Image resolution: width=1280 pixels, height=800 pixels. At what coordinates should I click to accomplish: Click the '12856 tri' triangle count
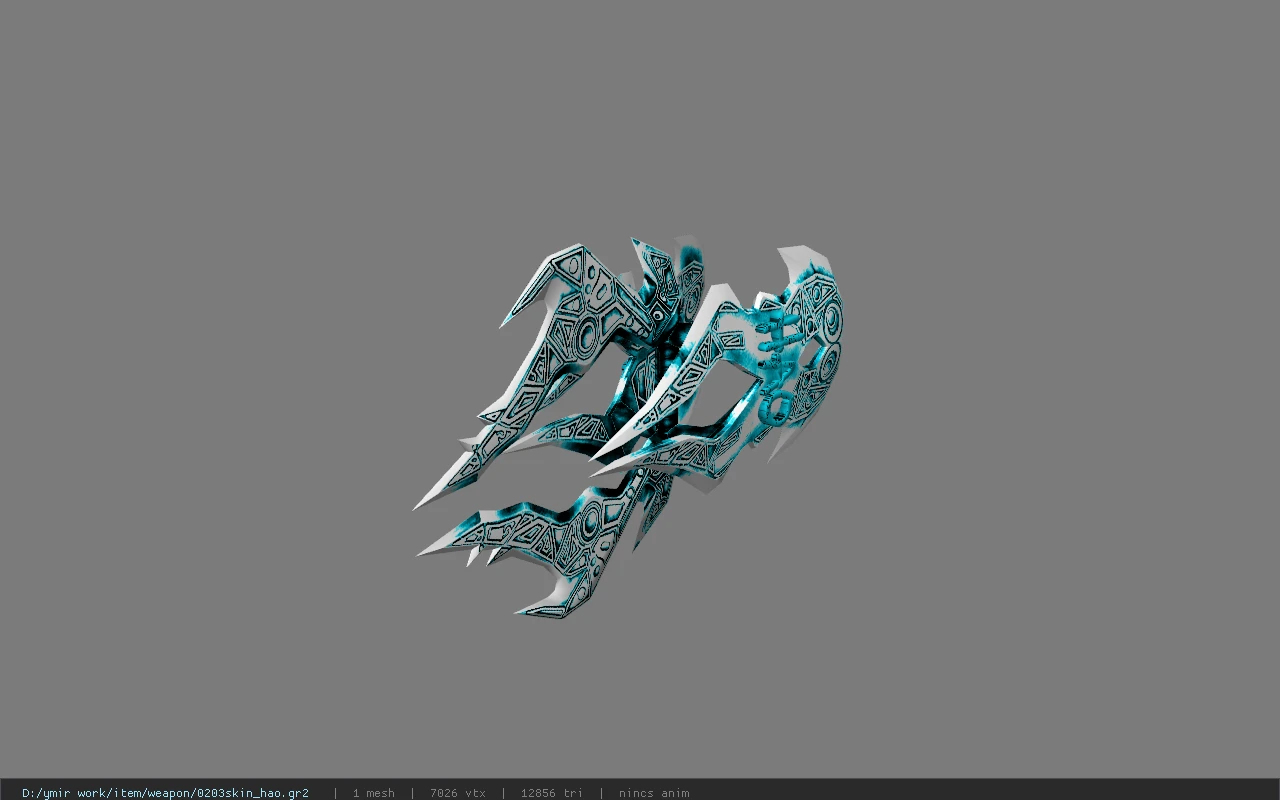pos(551,793)
